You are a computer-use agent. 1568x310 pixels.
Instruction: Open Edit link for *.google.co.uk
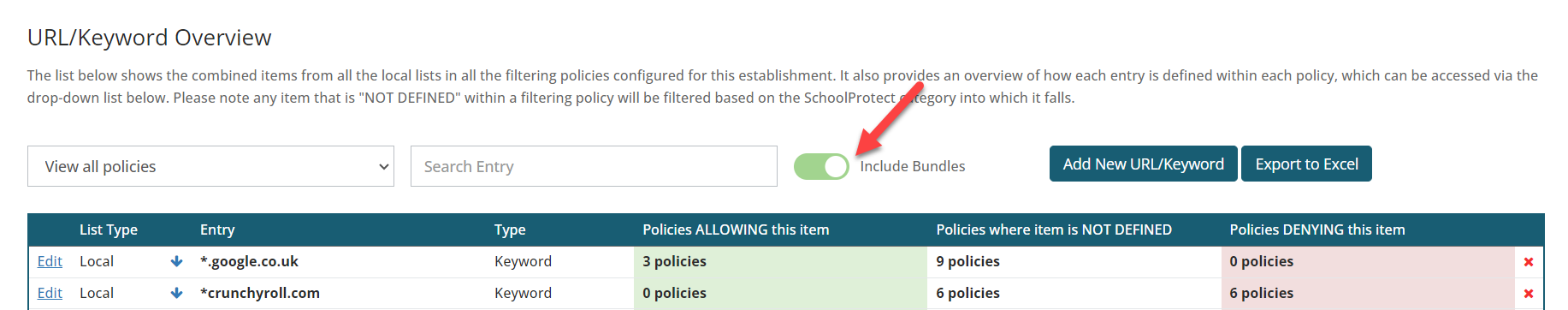(50, 261)
